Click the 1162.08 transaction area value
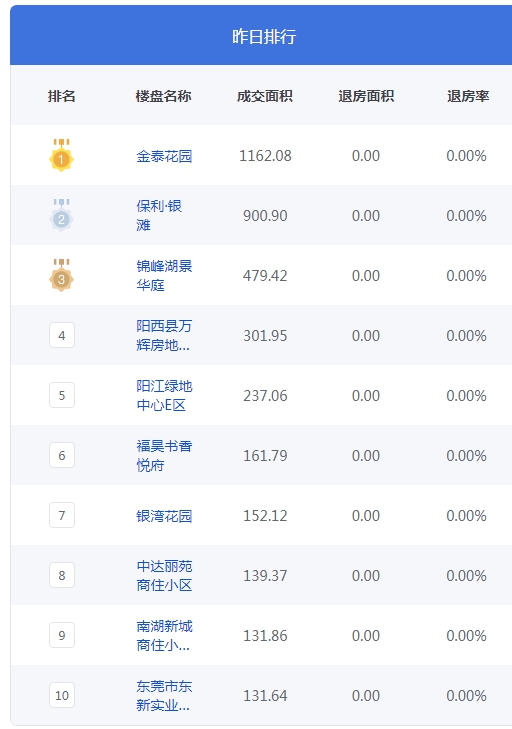The image size is (512, 729). (x=265, y=156)
